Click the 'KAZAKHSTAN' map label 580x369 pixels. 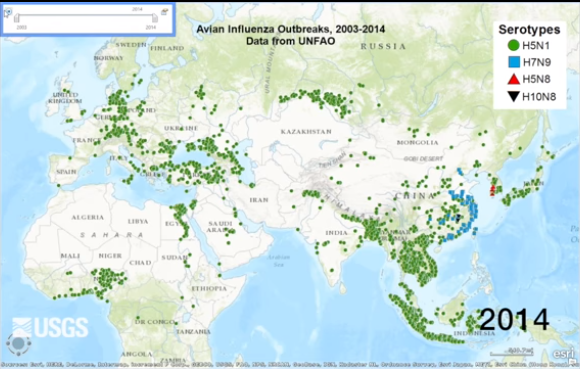click(306, 132)
